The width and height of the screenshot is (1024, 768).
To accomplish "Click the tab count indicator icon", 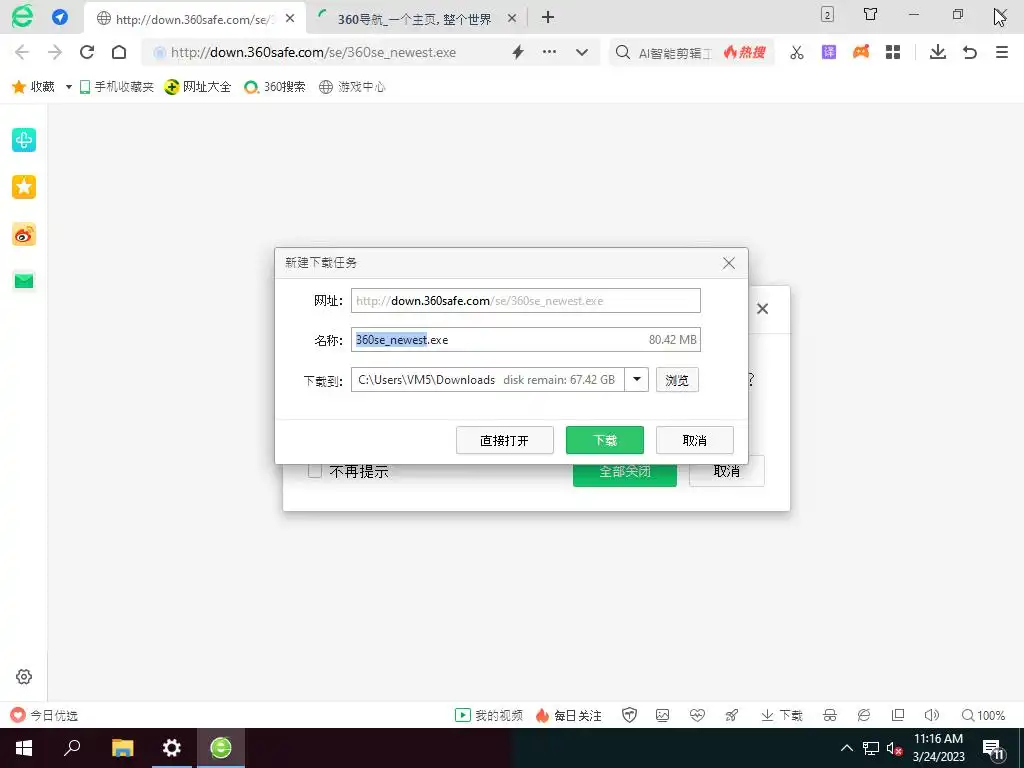I will [x=827, y=14].
